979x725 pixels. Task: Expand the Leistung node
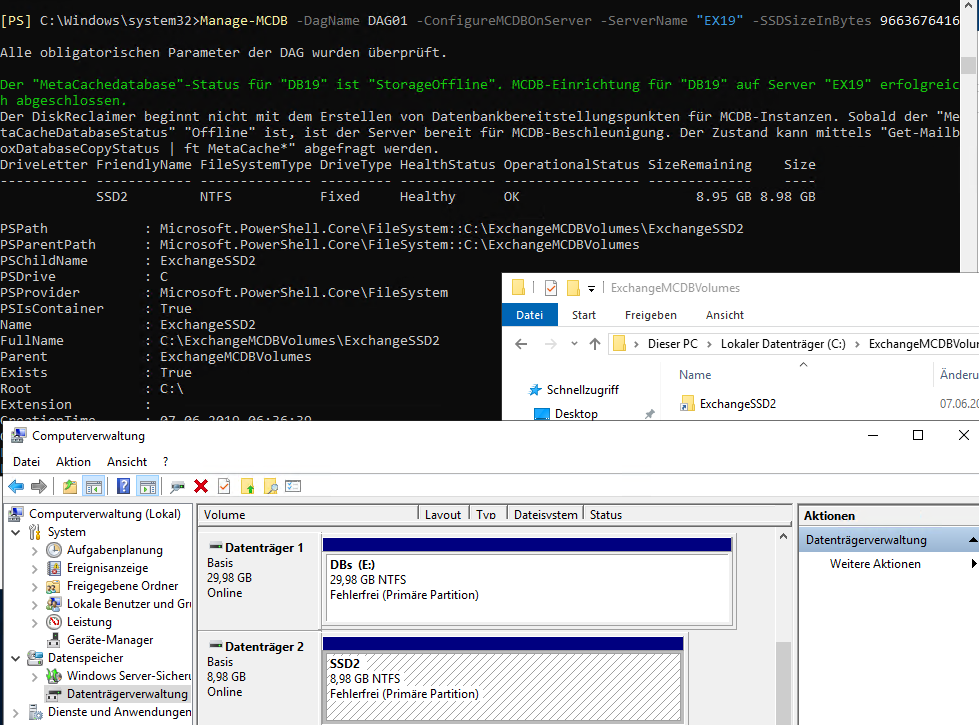click(x=35, y=623)
